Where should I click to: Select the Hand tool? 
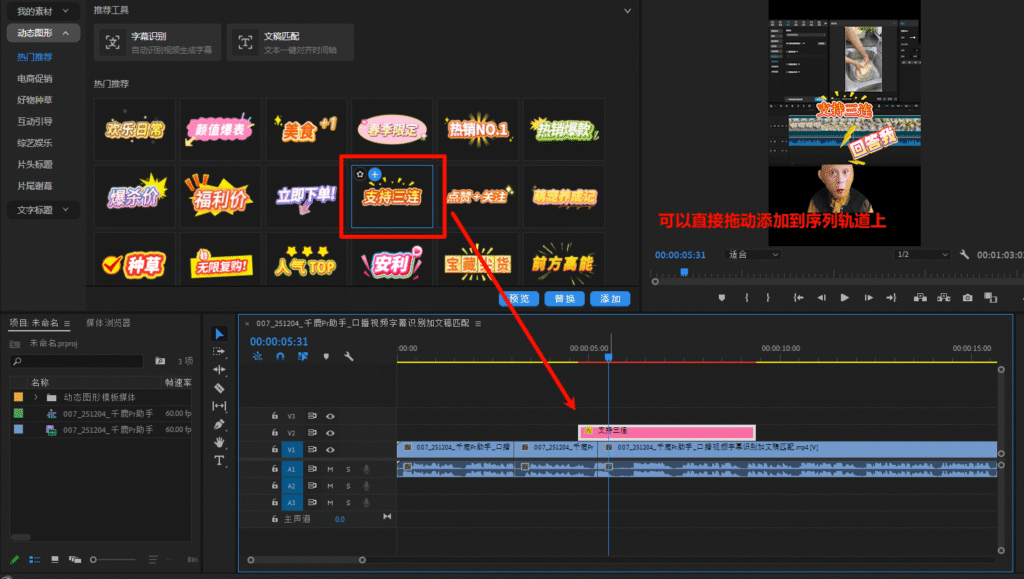[x=220, y=442]
